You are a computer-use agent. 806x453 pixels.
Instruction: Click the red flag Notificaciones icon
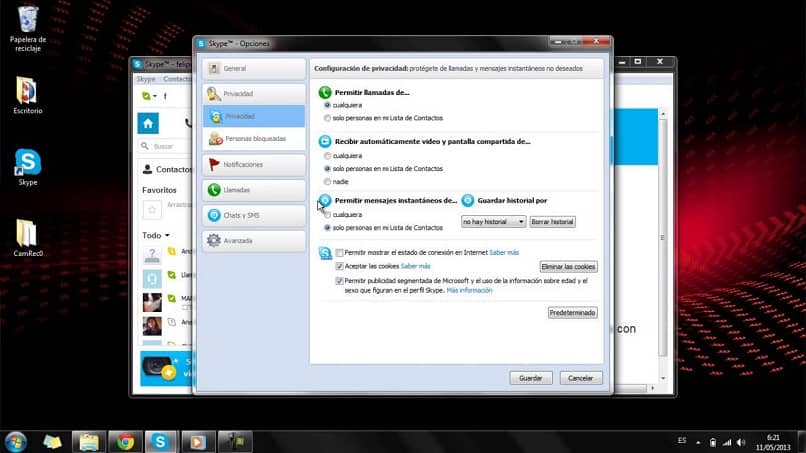[214, 165]
